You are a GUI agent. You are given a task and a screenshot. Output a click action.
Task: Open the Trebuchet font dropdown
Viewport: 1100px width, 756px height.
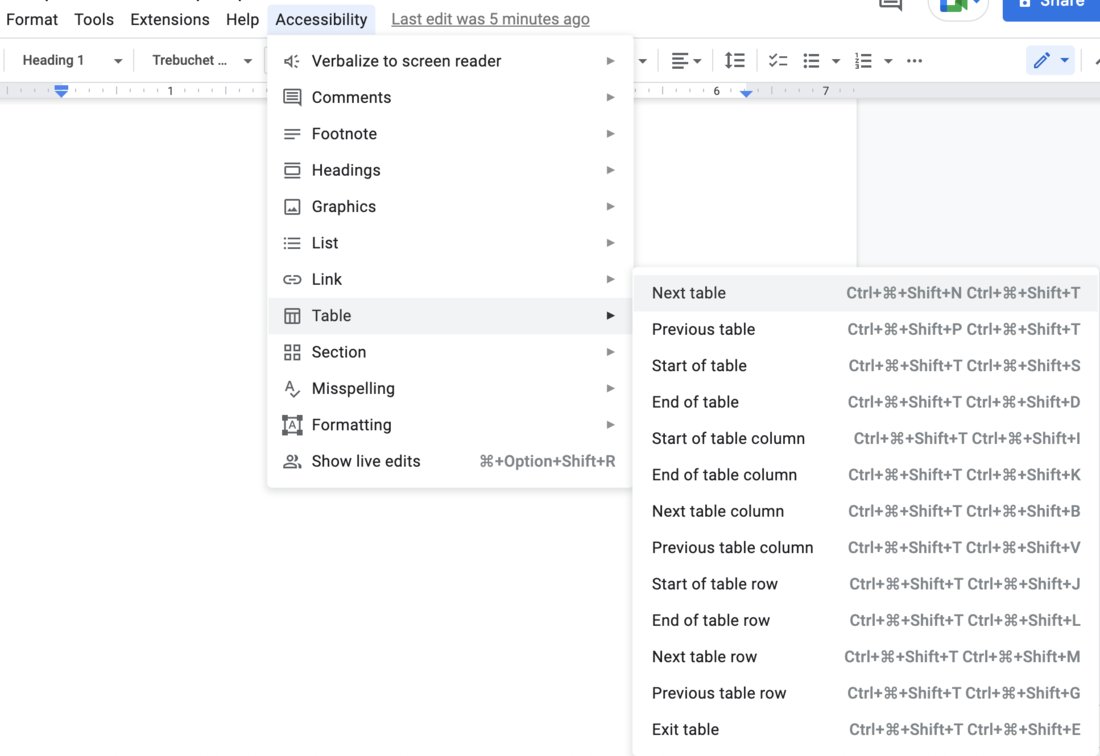click(x=201, y=60)
